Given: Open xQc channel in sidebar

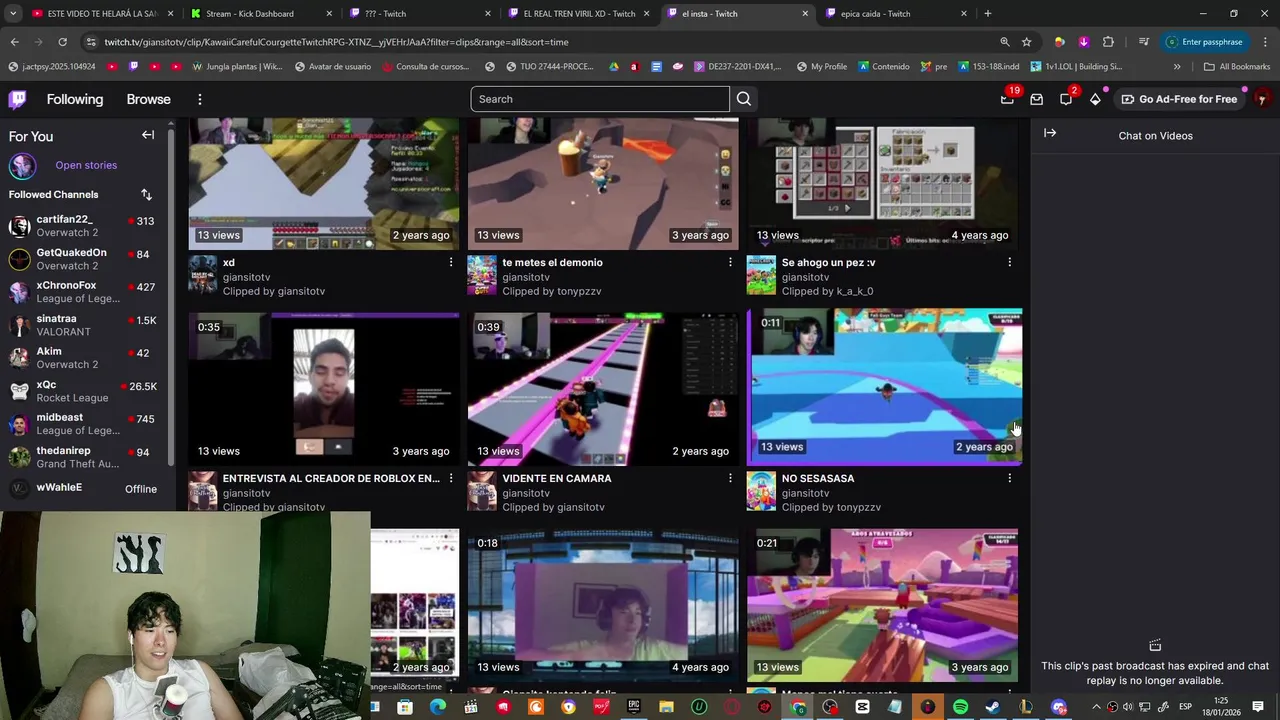Looking at the screenshot, I should pos(85,391).
